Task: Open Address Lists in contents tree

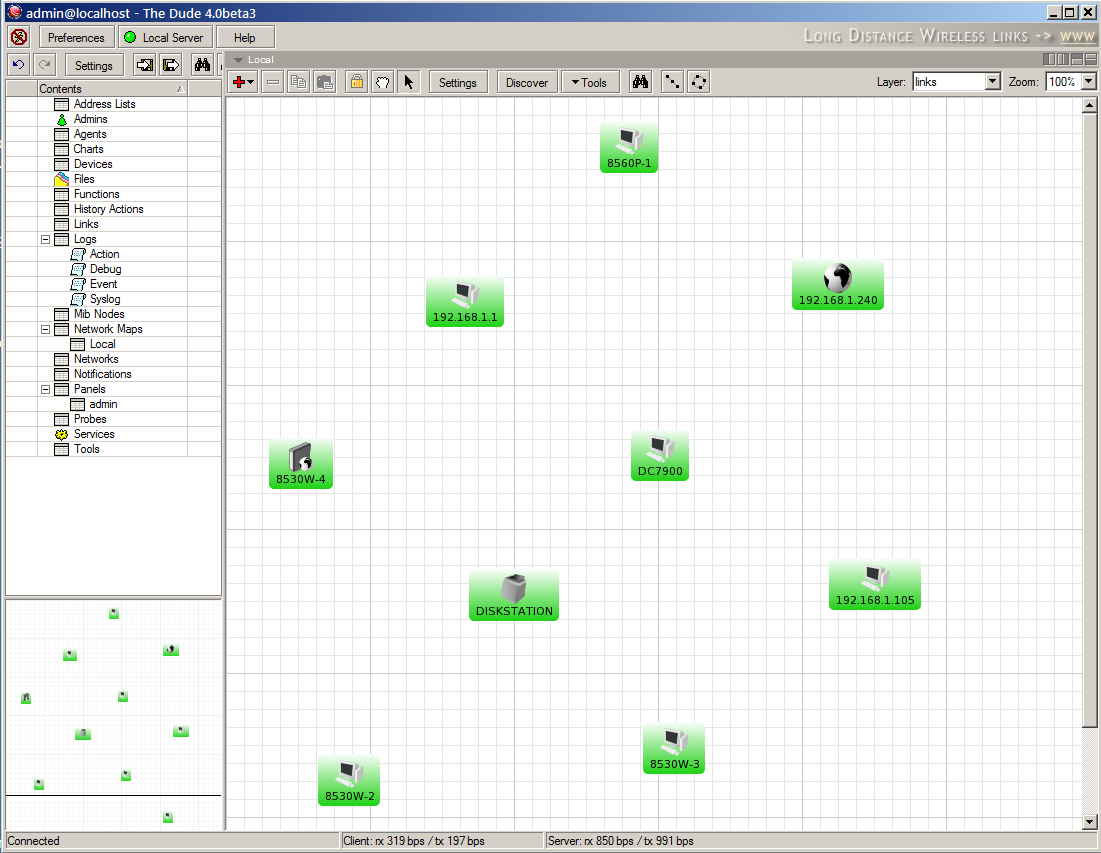Action: [x=105, y=104]
